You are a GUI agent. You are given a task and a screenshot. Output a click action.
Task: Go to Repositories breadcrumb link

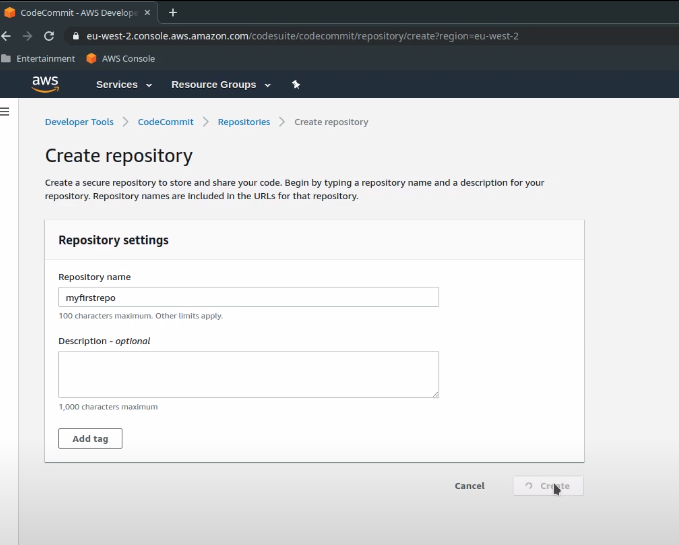(244, 122)
